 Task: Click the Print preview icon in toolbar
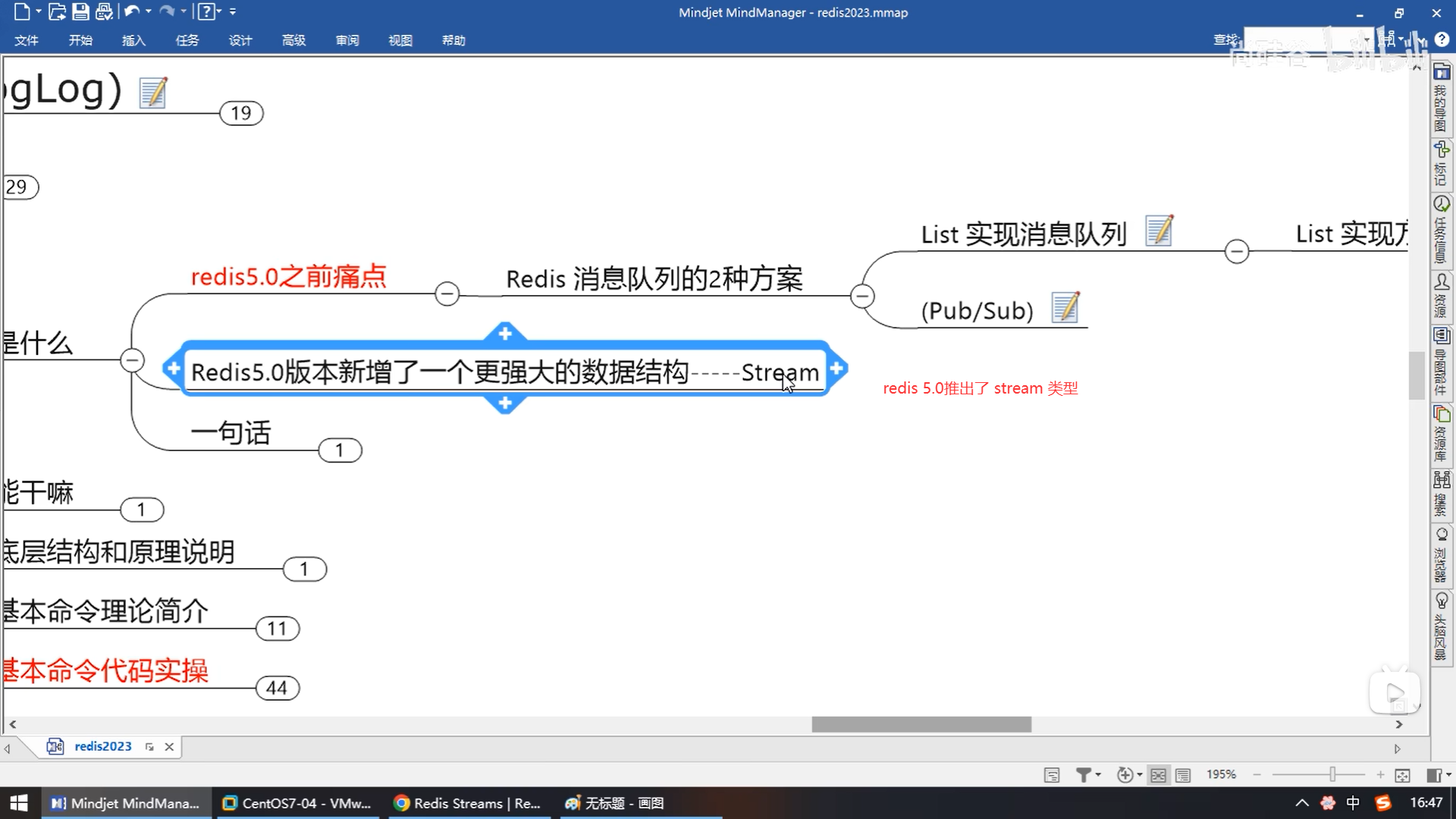[104, 11]
